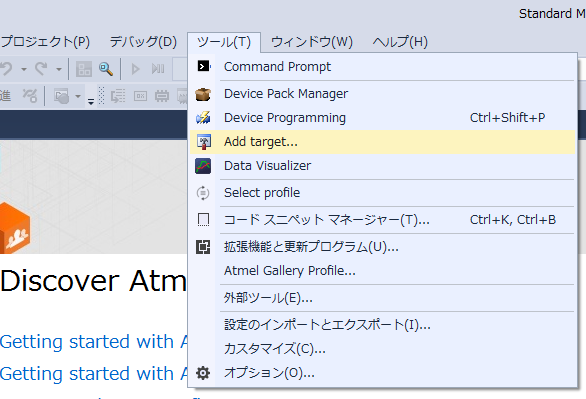Open 拡張機能と更新プログラム(U)...
586x399 pixels.
pos(382,247)
